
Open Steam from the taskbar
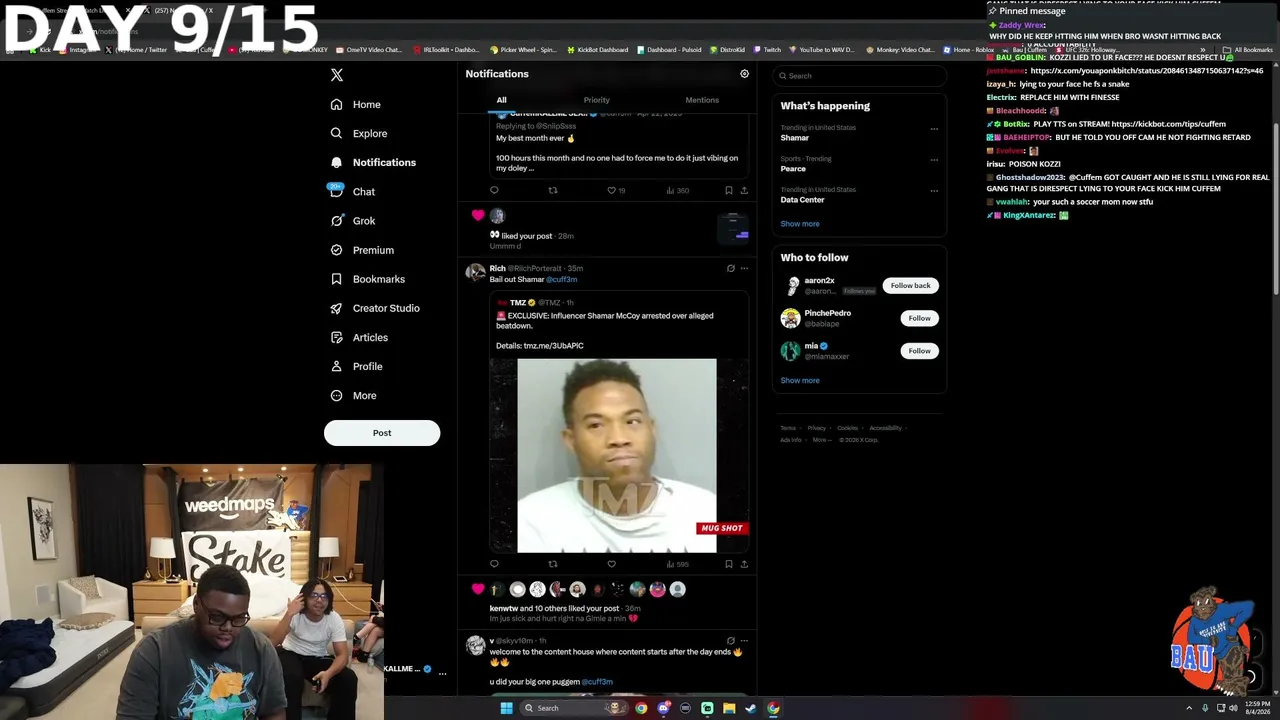pyautogui.click(x=751, y=708)
